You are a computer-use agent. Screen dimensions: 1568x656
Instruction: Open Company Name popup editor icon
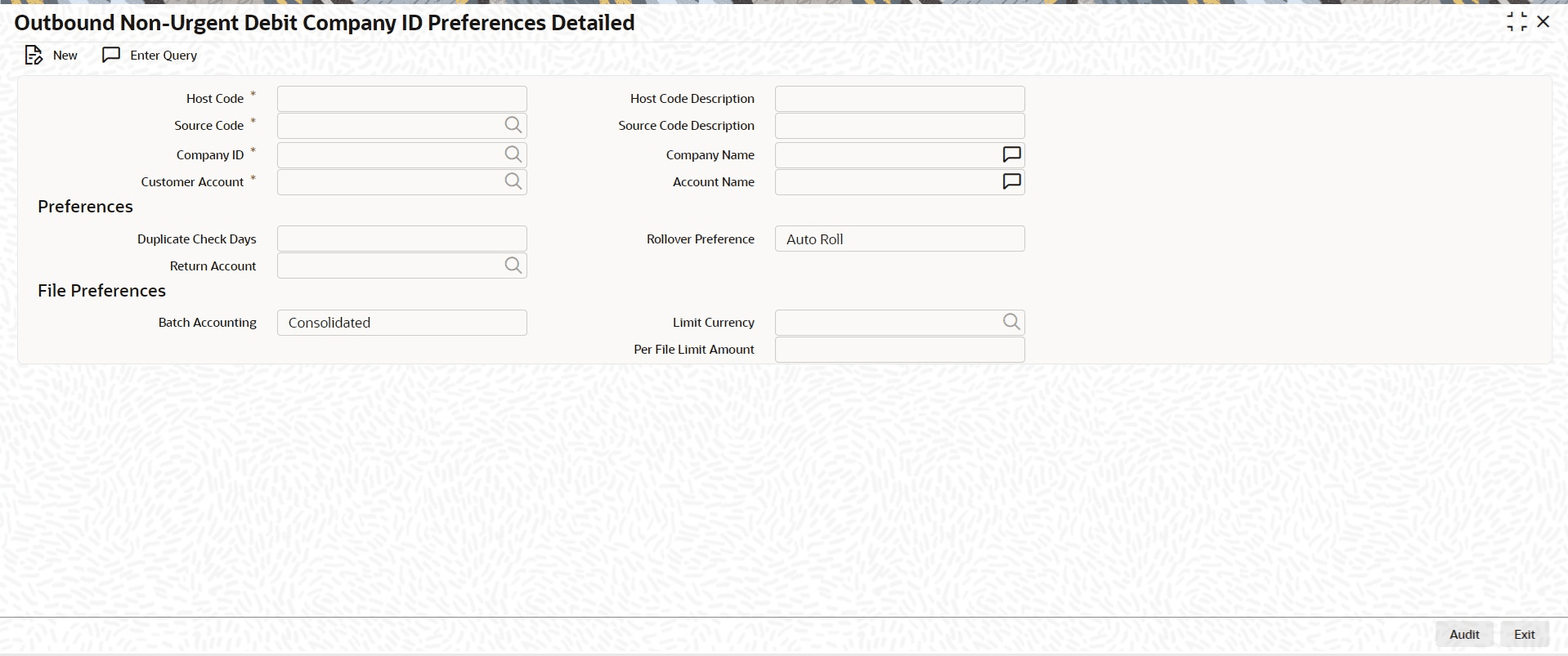click(x=1011, y=154)
